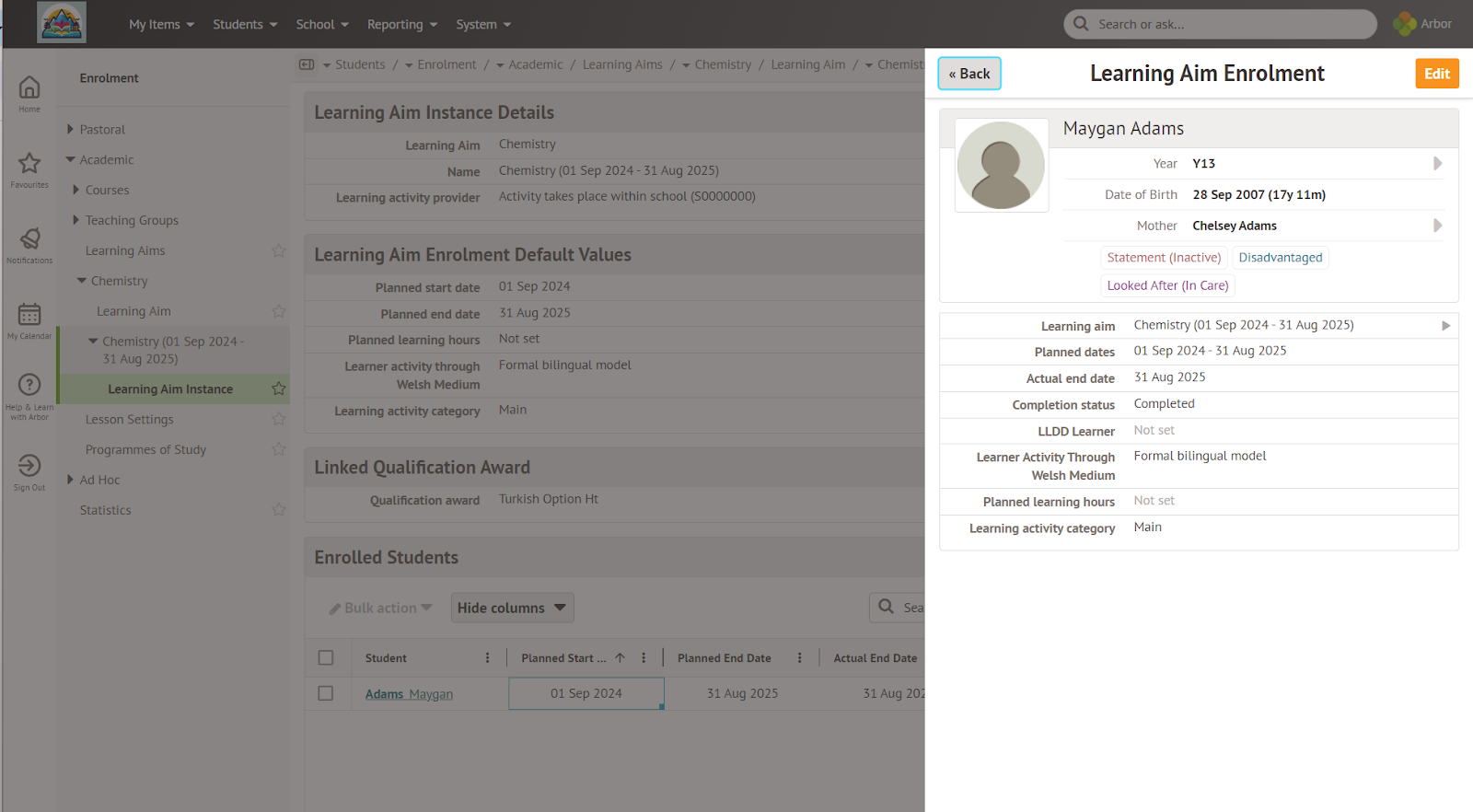Click the orange Edit button
Image resolution: width=1473 pixels, height=812 pixels.
point(1436,74)
